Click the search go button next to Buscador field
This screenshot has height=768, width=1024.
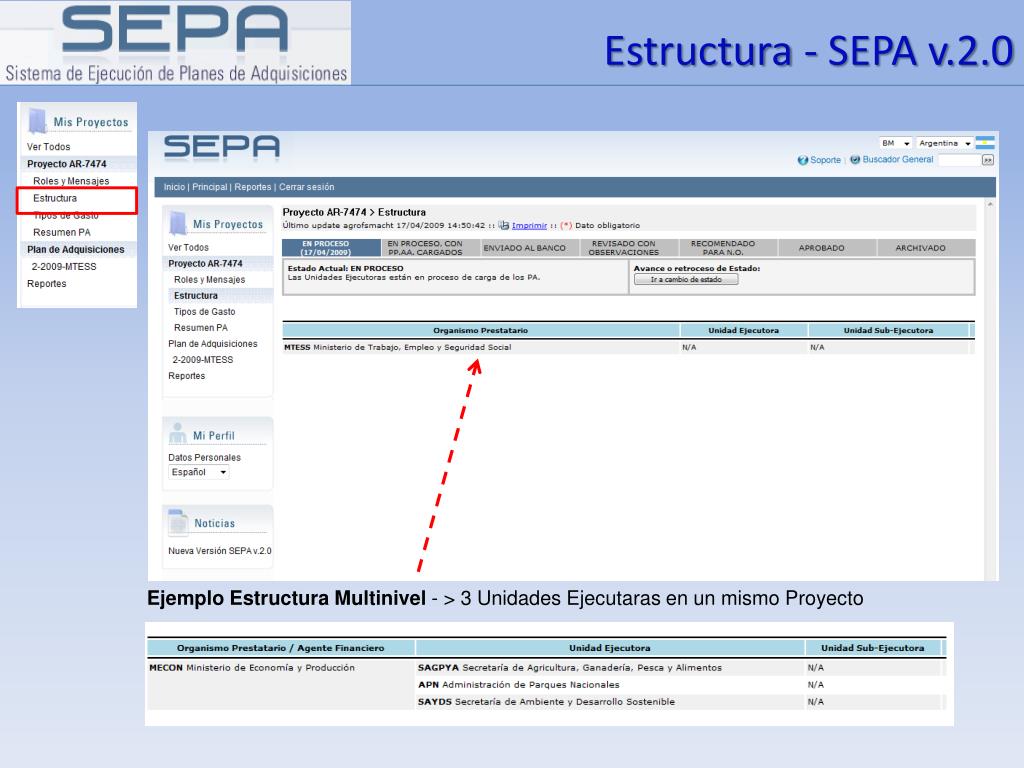pos(988,160)
